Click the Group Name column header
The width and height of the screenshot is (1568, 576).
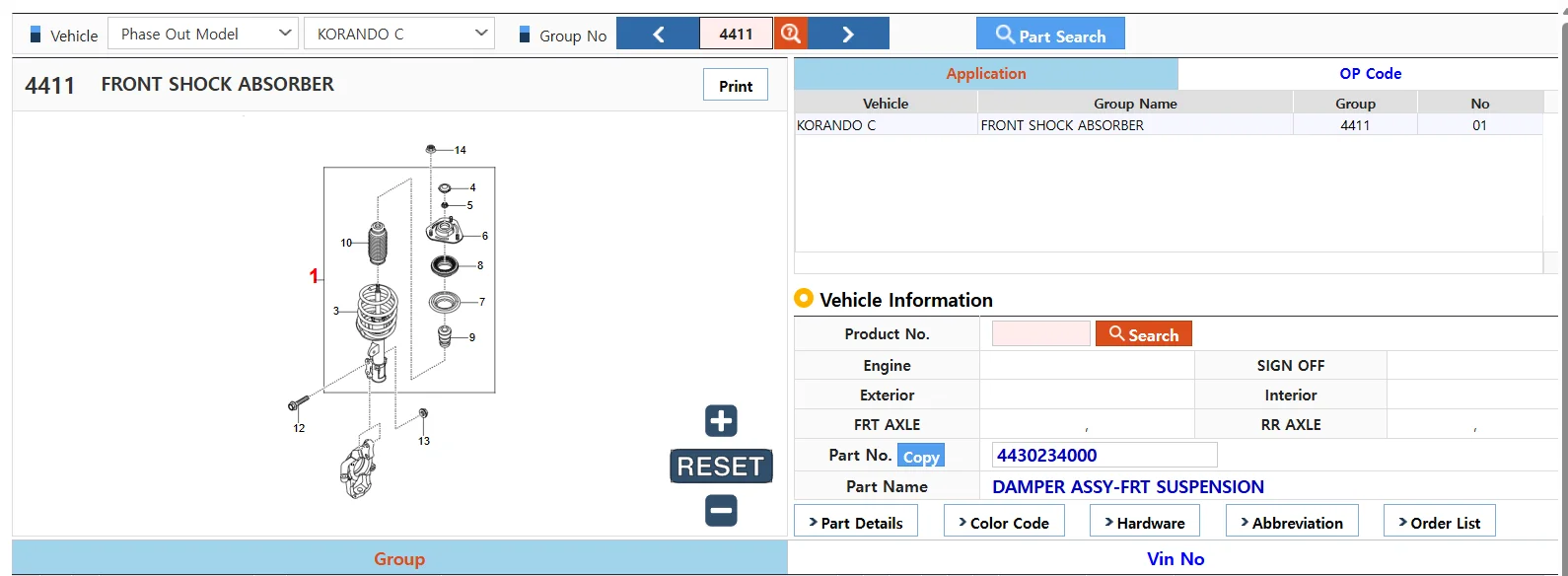[1135, 103]
